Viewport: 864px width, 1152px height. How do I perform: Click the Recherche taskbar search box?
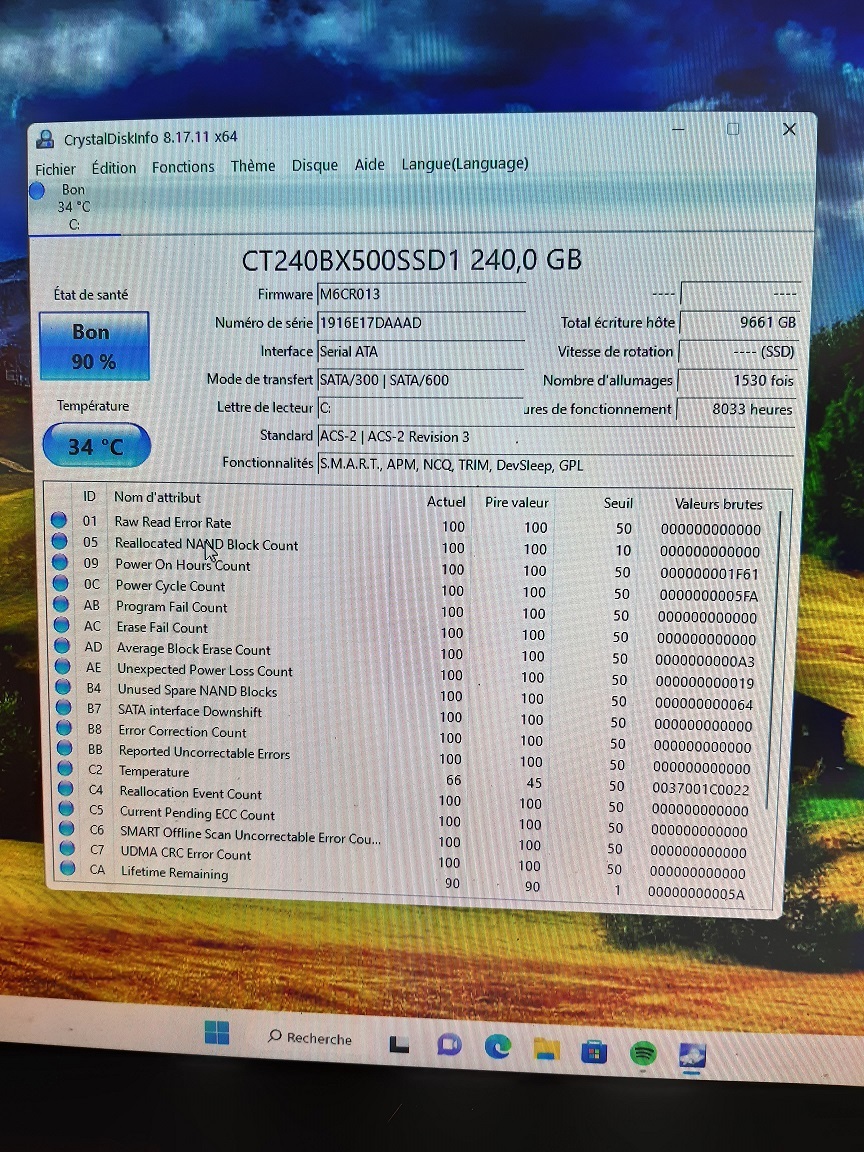(x=310, y=1037)
